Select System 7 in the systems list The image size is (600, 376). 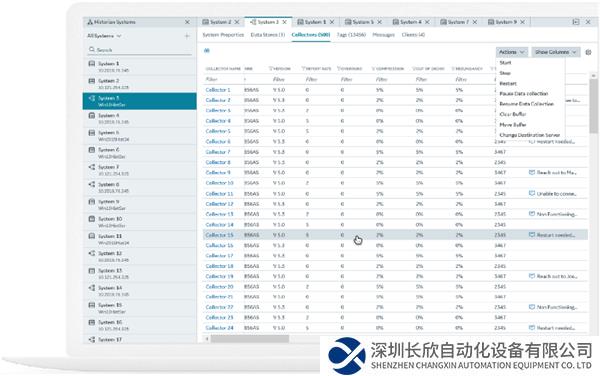[140, 170]
